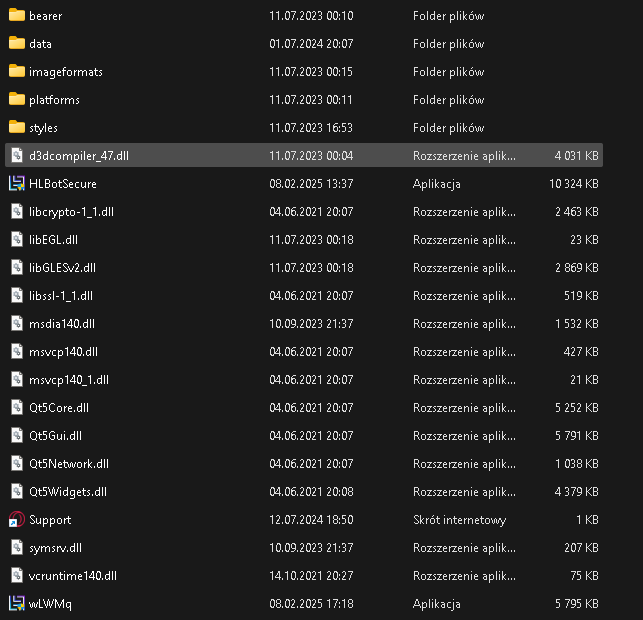
Task: Select the libssl-1_1.dll file name
Action: pos(61,296)
